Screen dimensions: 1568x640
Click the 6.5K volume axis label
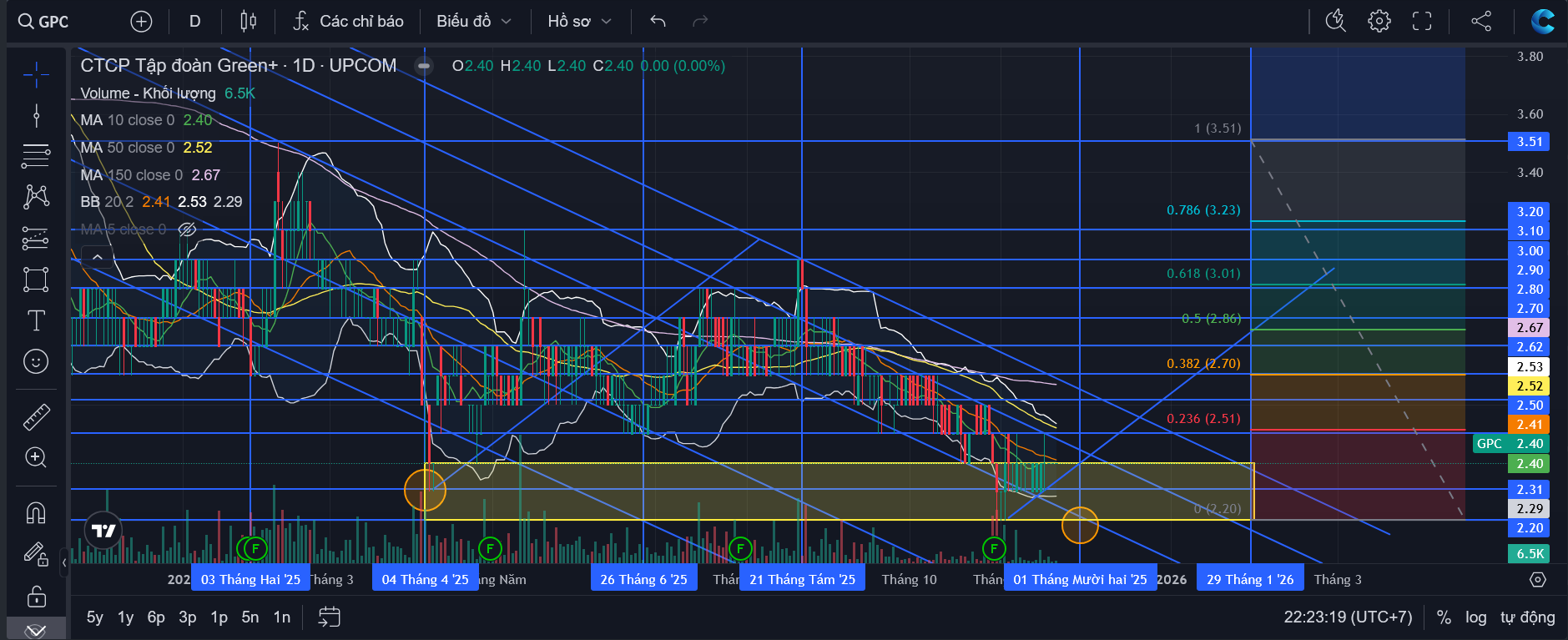1529,554
